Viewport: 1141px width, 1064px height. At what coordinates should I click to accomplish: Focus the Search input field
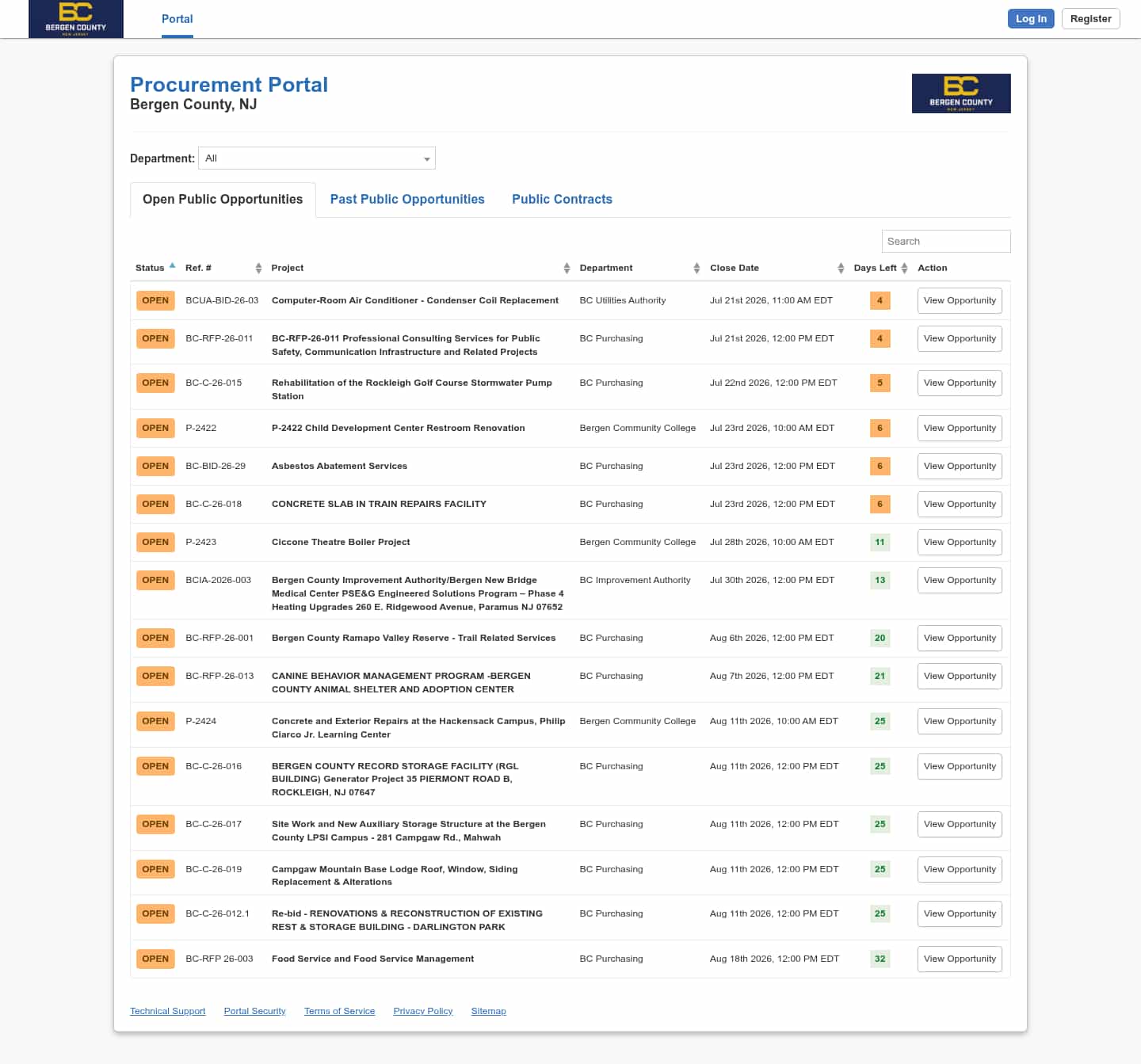pyautogui.click(x=946, y=242)
